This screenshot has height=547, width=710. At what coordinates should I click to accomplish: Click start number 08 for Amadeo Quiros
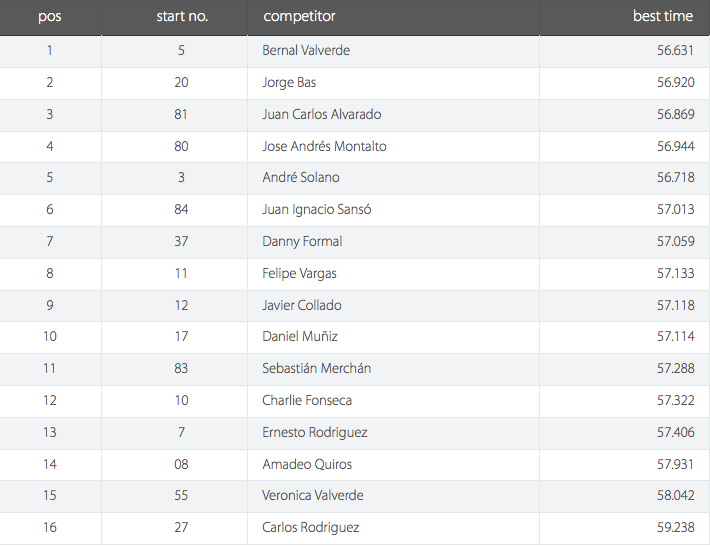[181, 464]
